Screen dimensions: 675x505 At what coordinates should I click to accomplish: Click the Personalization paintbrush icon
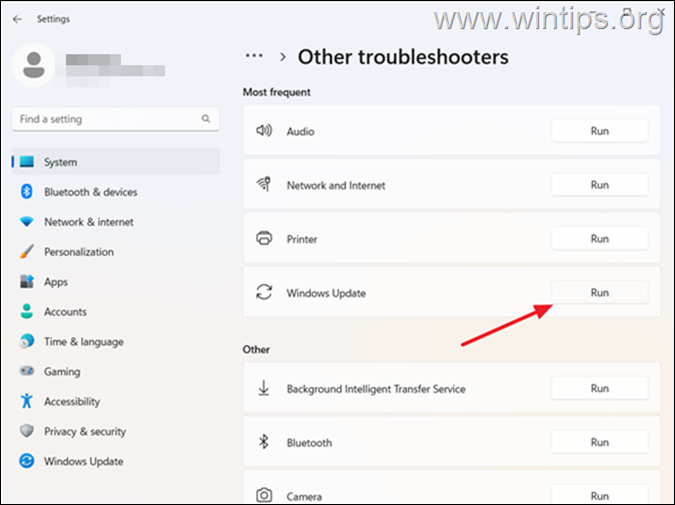[27, 251]
